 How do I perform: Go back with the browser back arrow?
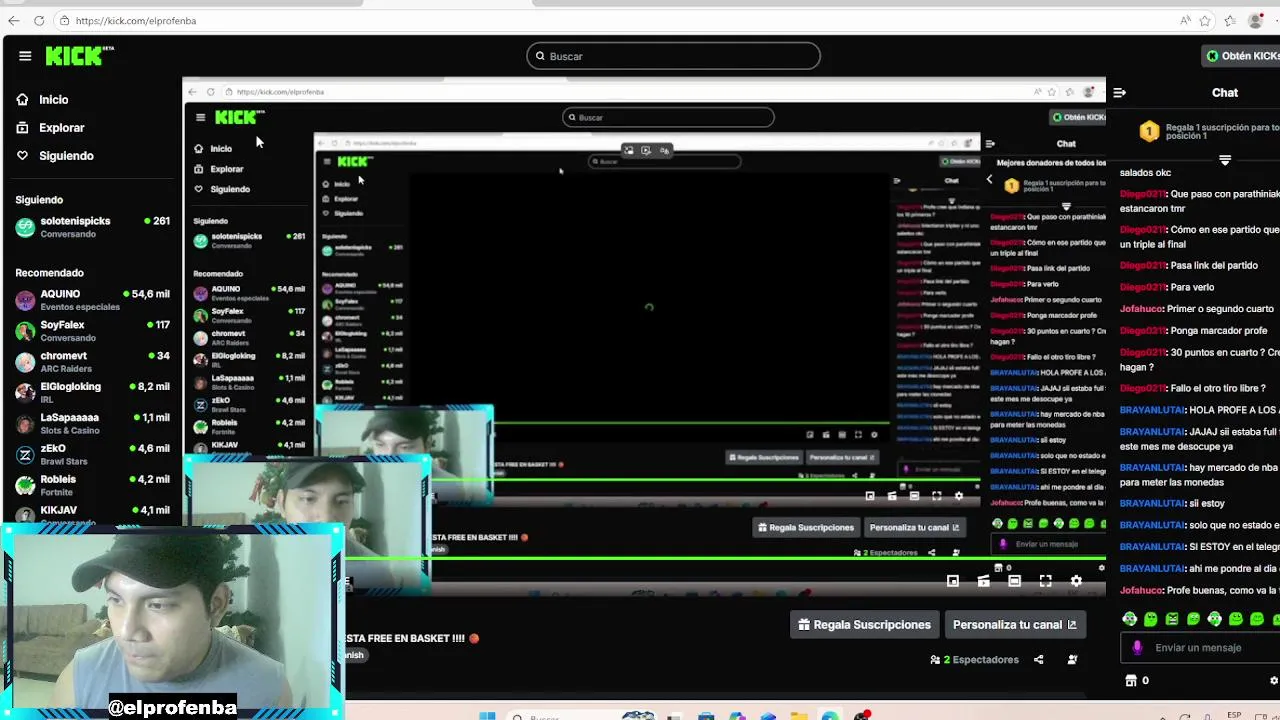pos(13,20)
